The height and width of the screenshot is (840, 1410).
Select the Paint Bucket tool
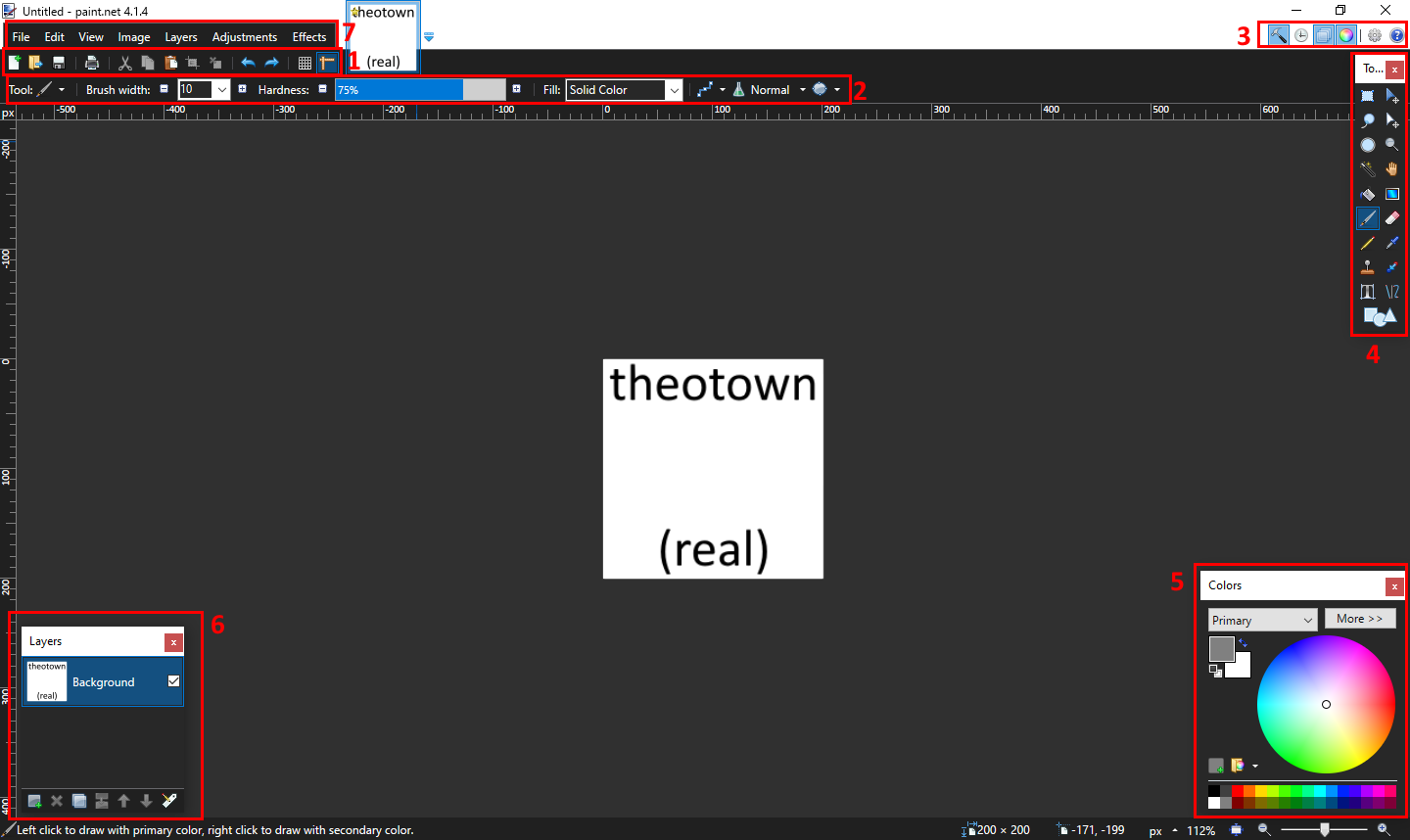point(1368,194)
